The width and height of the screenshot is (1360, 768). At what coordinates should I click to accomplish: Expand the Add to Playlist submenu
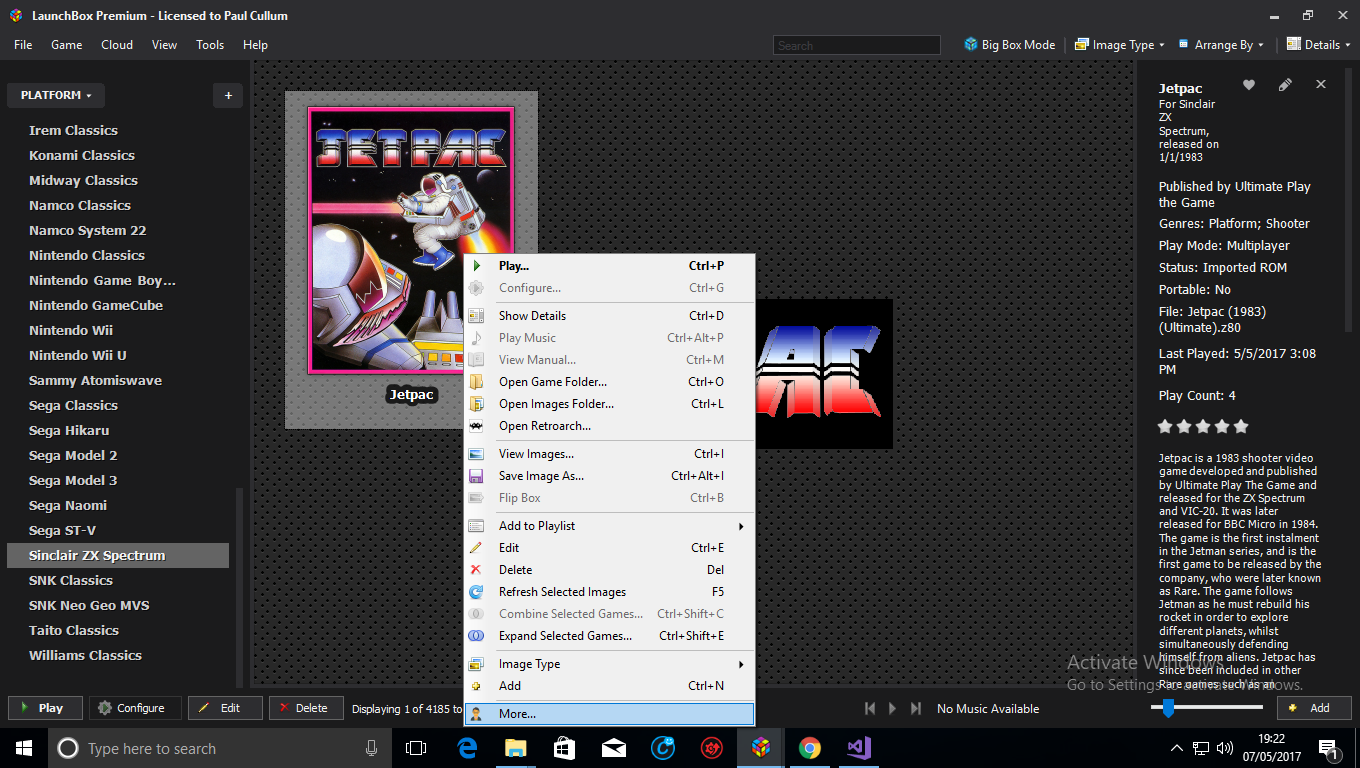coord(610,526)
